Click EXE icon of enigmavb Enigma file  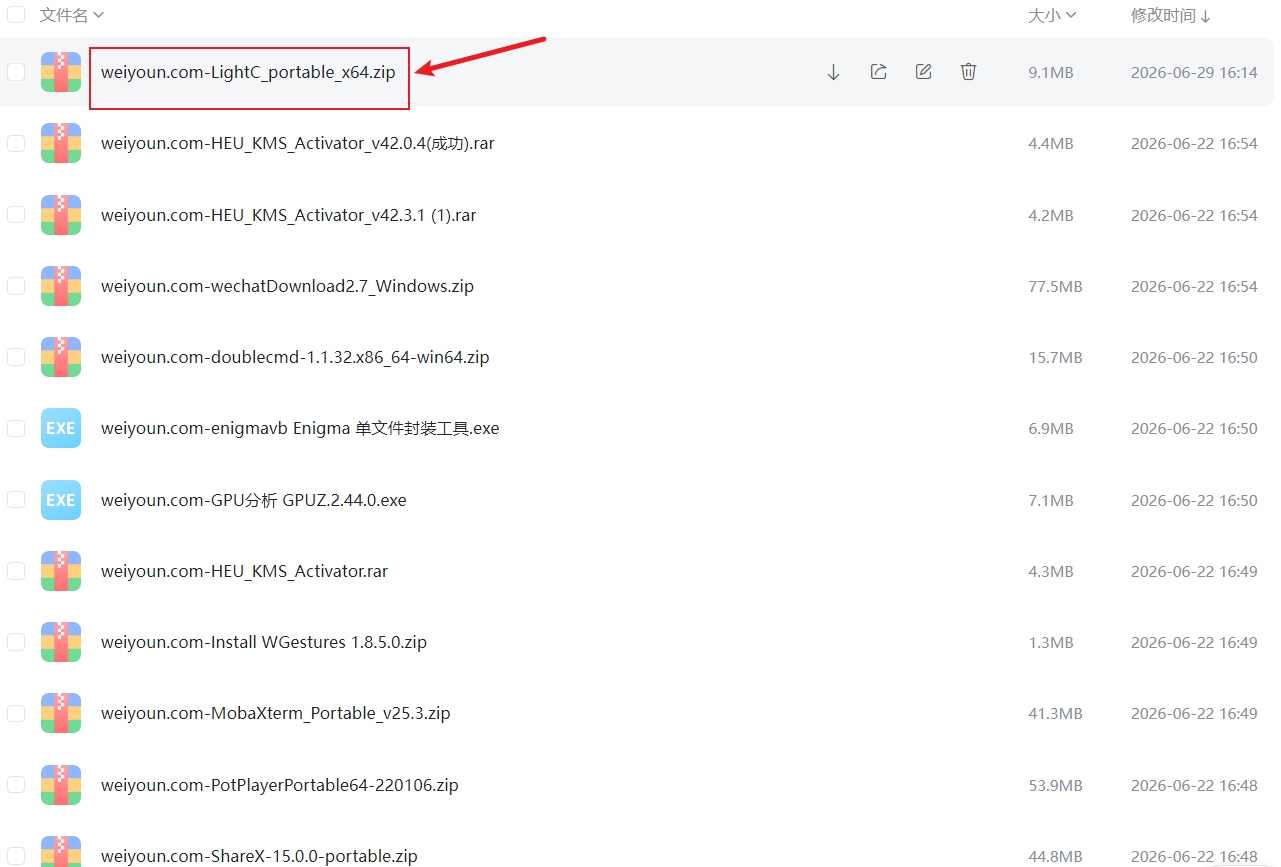[x=61, y=428]
